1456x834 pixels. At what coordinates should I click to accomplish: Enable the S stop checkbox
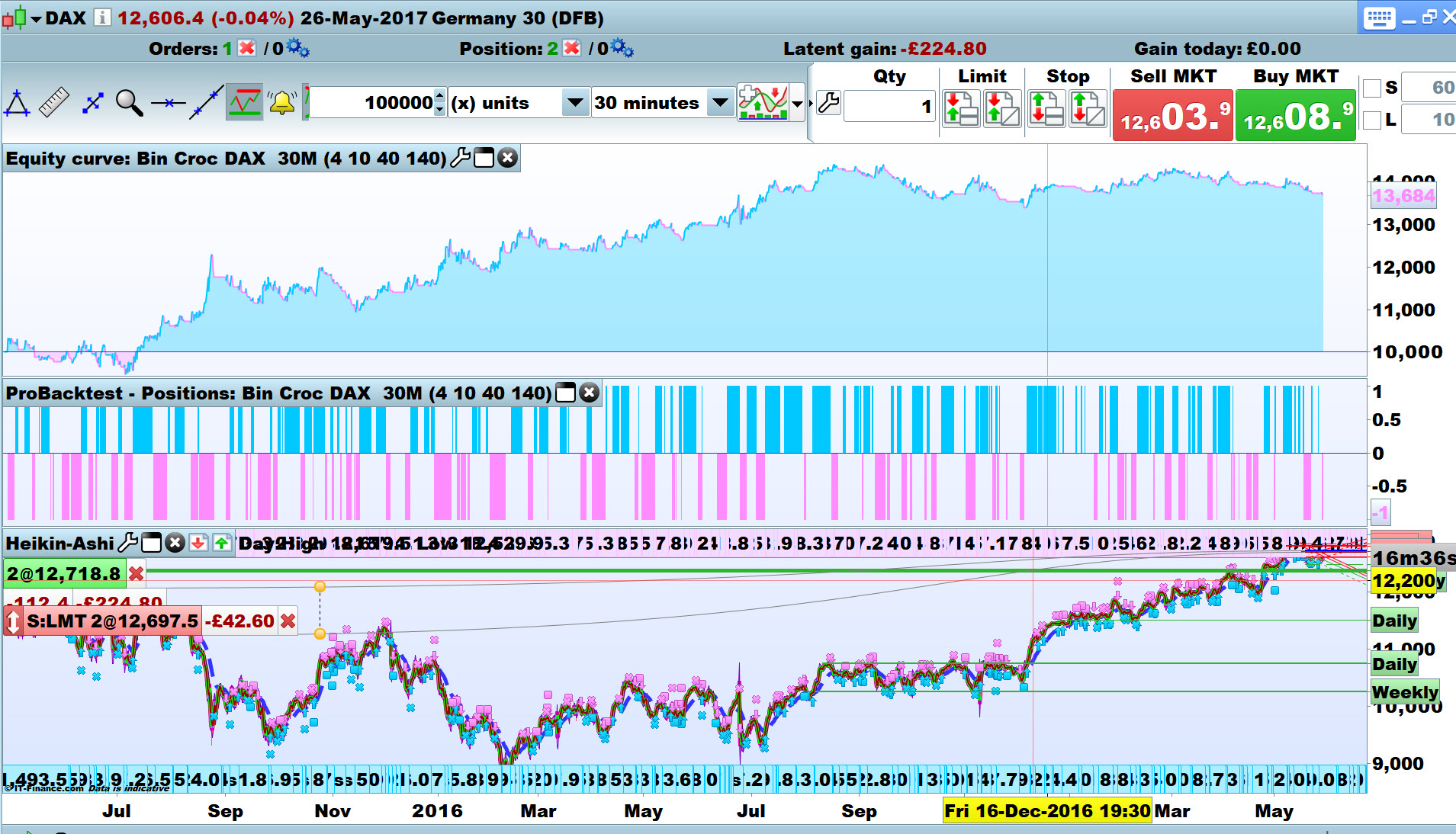[x=1372, y=88]
